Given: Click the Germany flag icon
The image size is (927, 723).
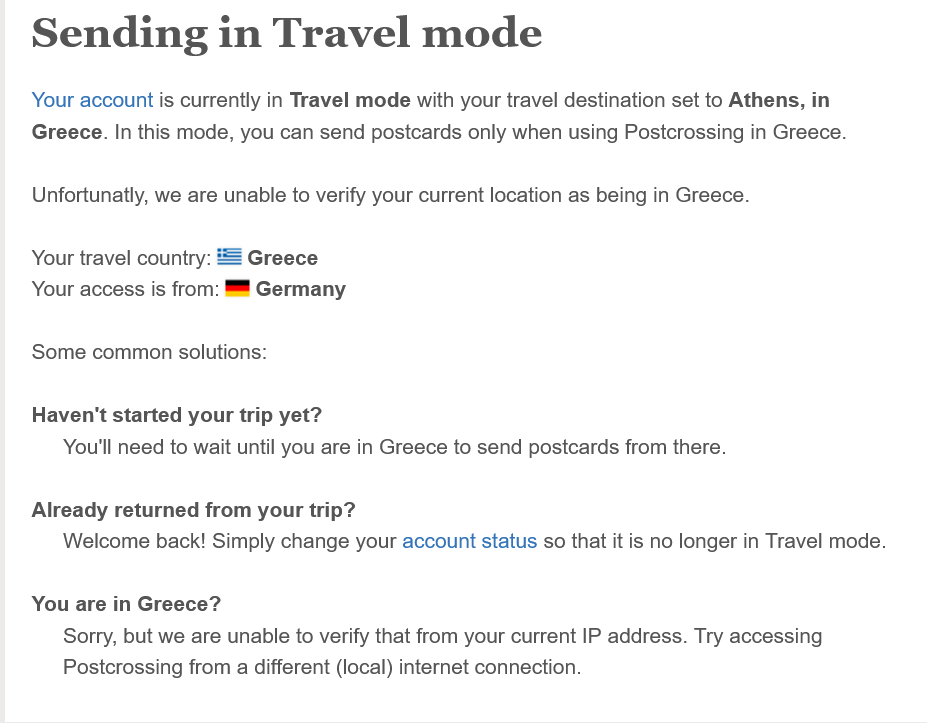Looking at the screenshot, I should tap(237, 289).
